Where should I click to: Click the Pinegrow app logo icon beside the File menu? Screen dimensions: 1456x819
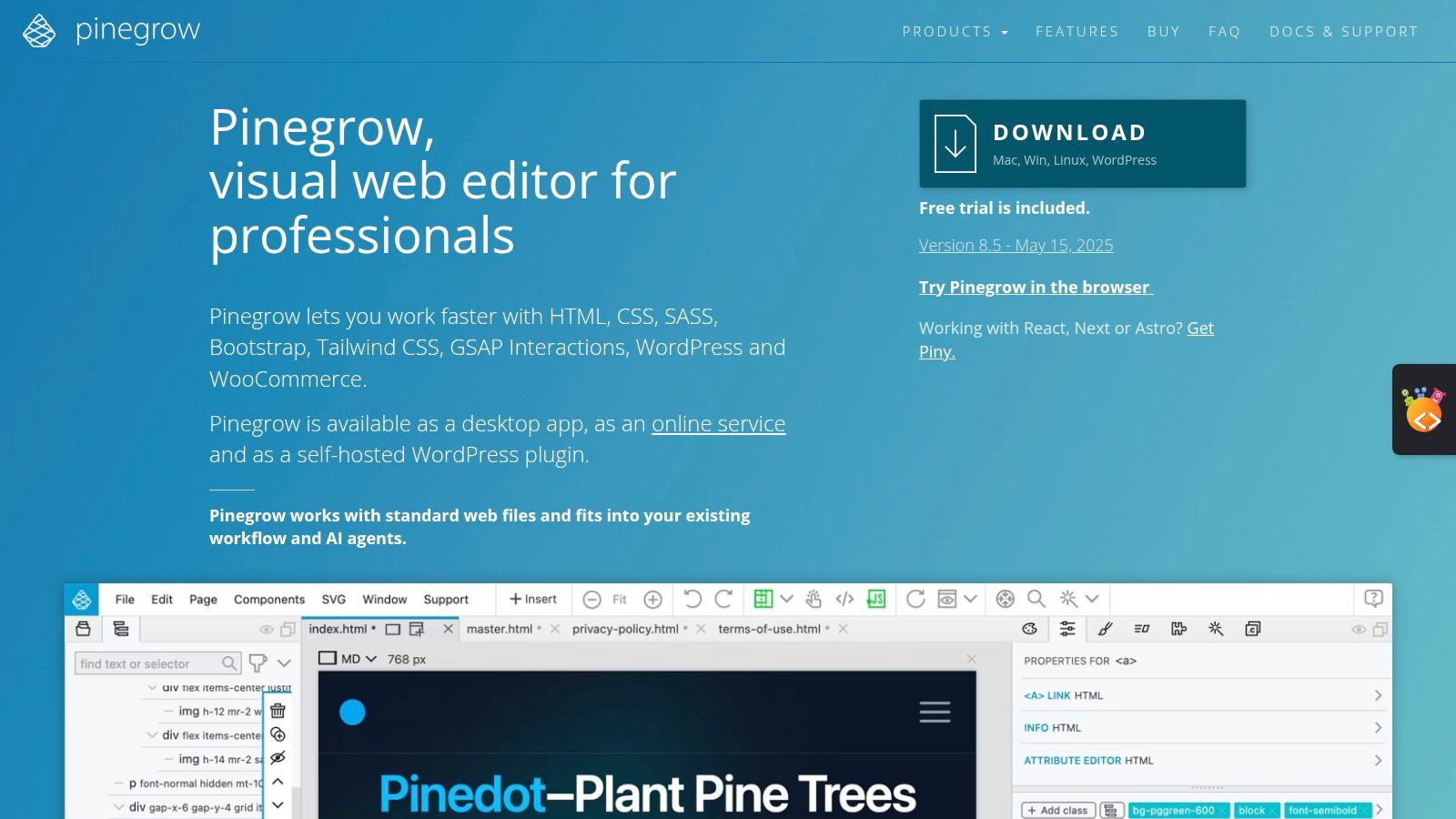pyautogui.click(x=82, y=600)
